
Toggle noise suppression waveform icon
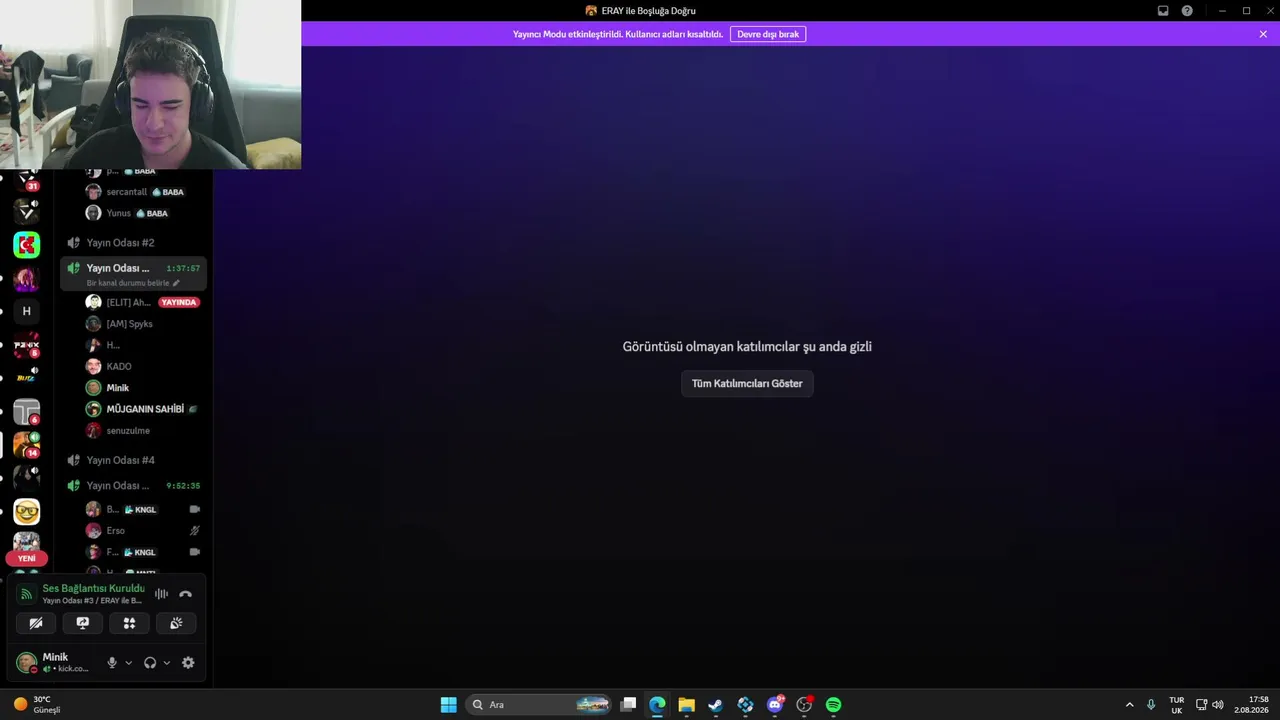[161, 594]
